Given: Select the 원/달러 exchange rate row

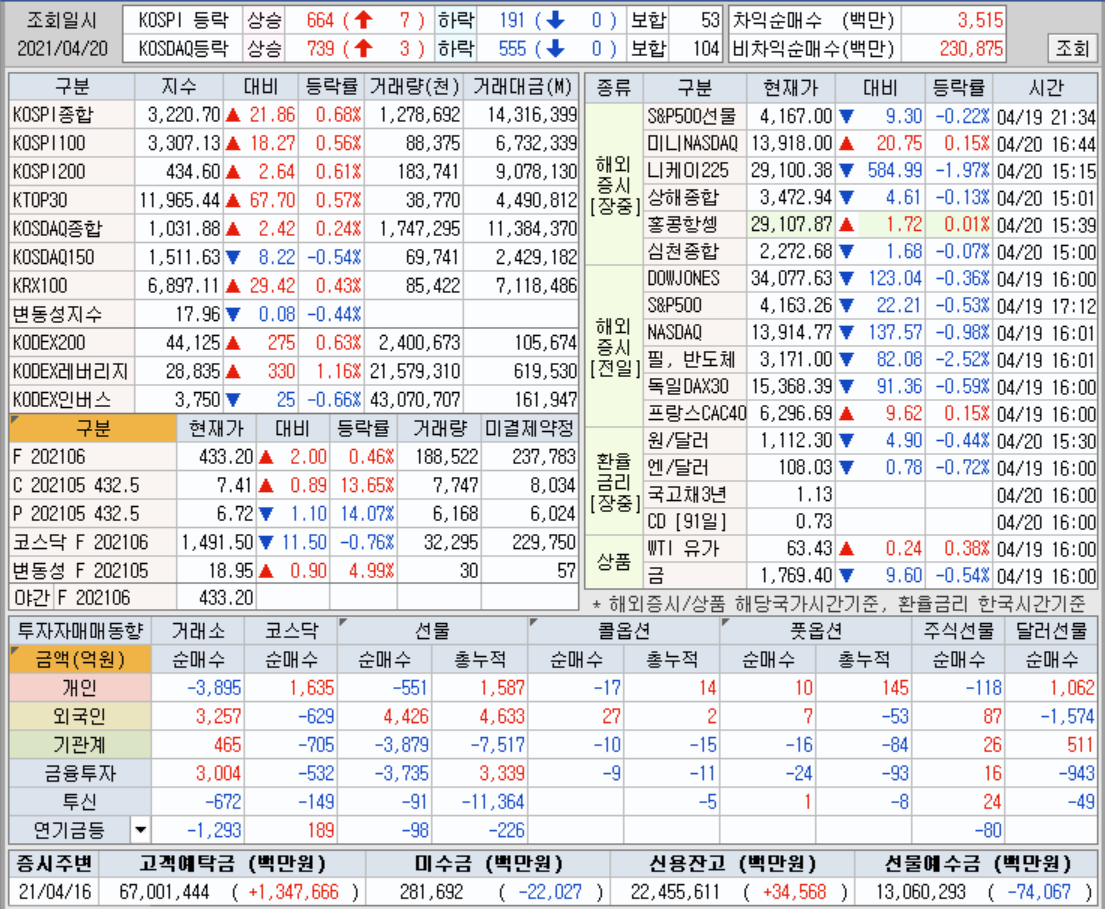Looking at the screenshot, I should click(x=870, y=440).
